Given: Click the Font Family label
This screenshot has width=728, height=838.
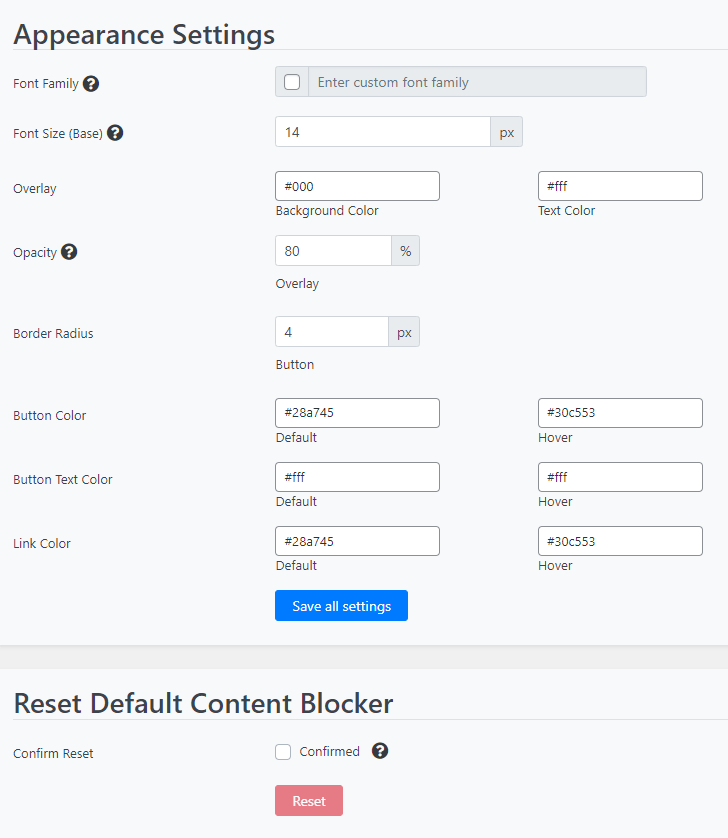Looking at the screenshot, I should [x=46, y=84].
